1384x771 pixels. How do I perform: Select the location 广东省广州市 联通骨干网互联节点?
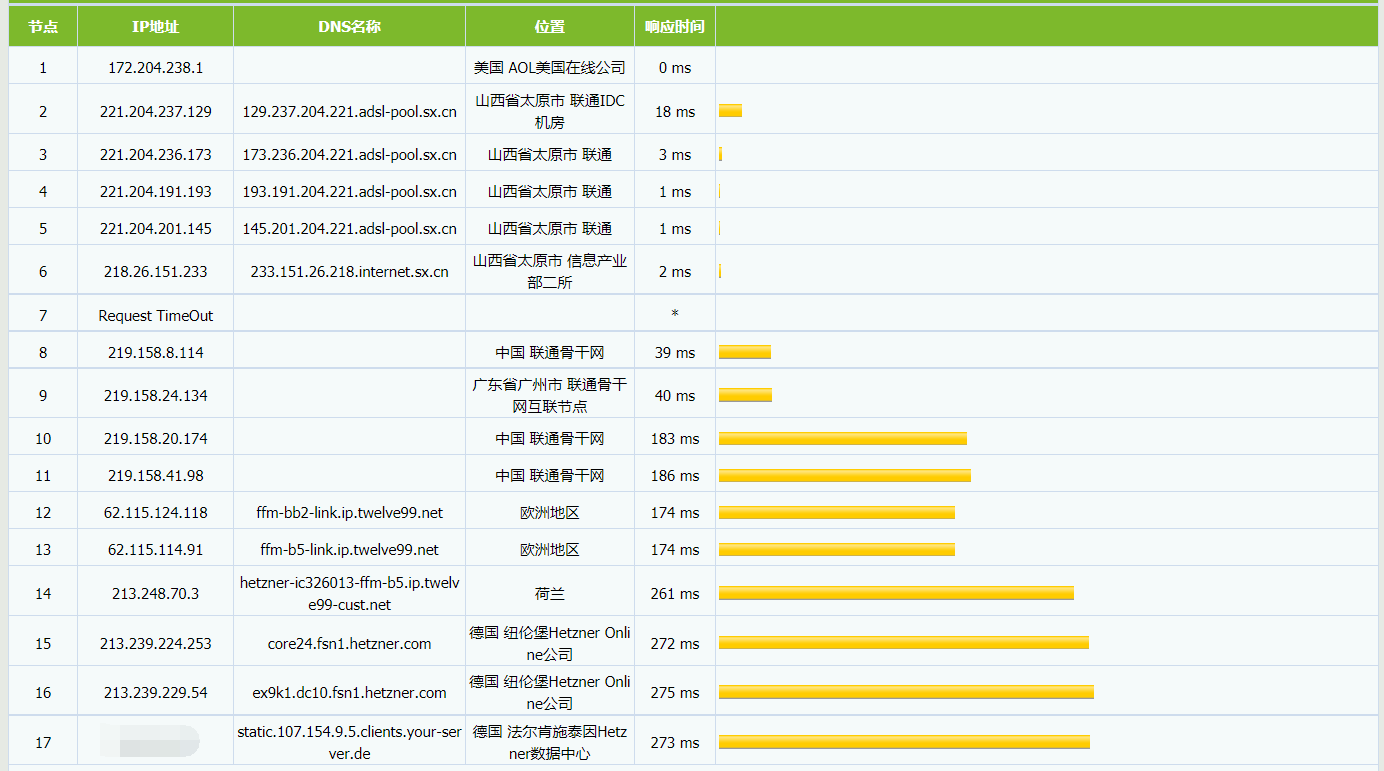[x=550, y=396]
